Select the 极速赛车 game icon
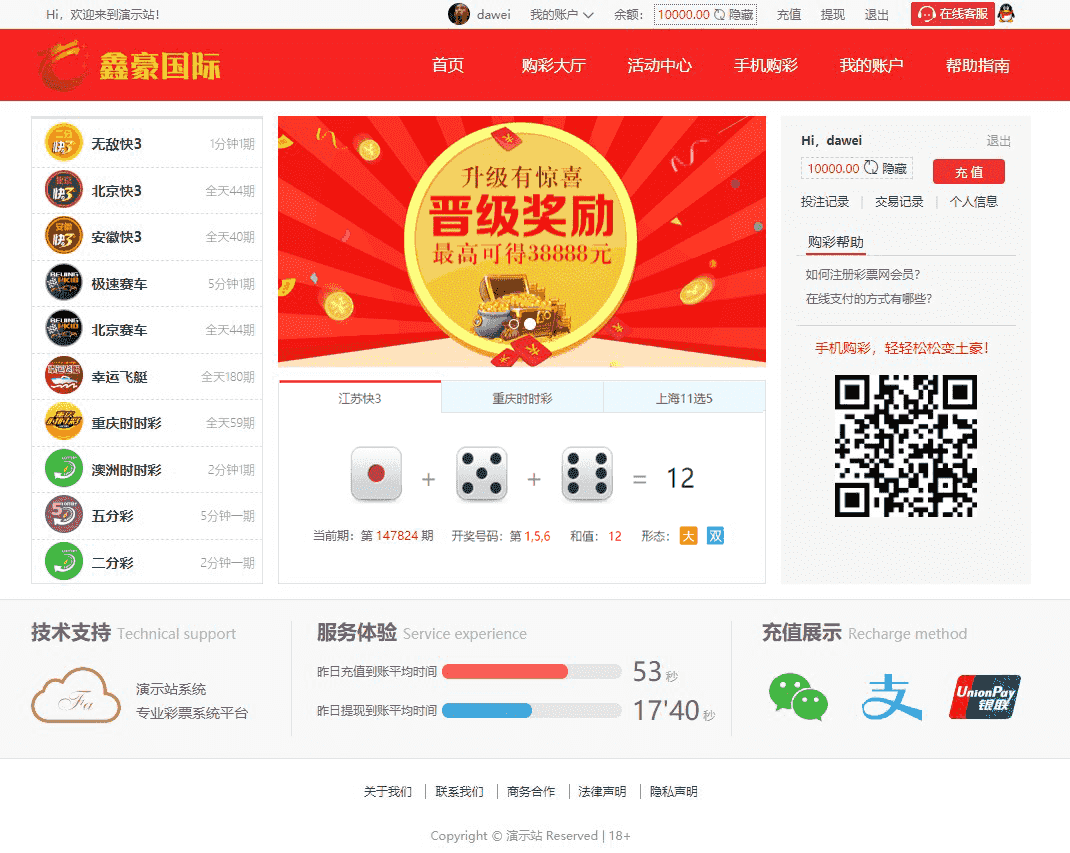The height and width of the screenshot is (853, 1070). 63,283
